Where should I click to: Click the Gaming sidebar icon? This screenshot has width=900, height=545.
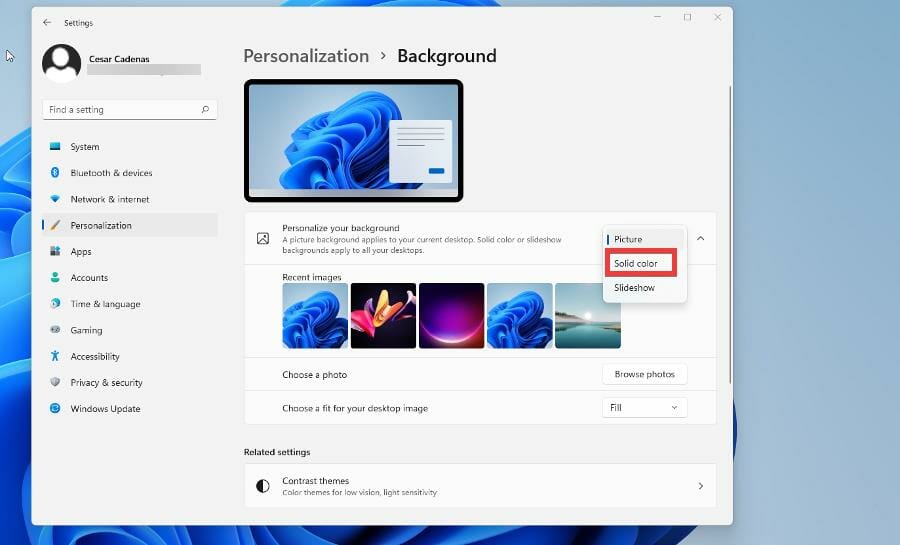[55, 330]
